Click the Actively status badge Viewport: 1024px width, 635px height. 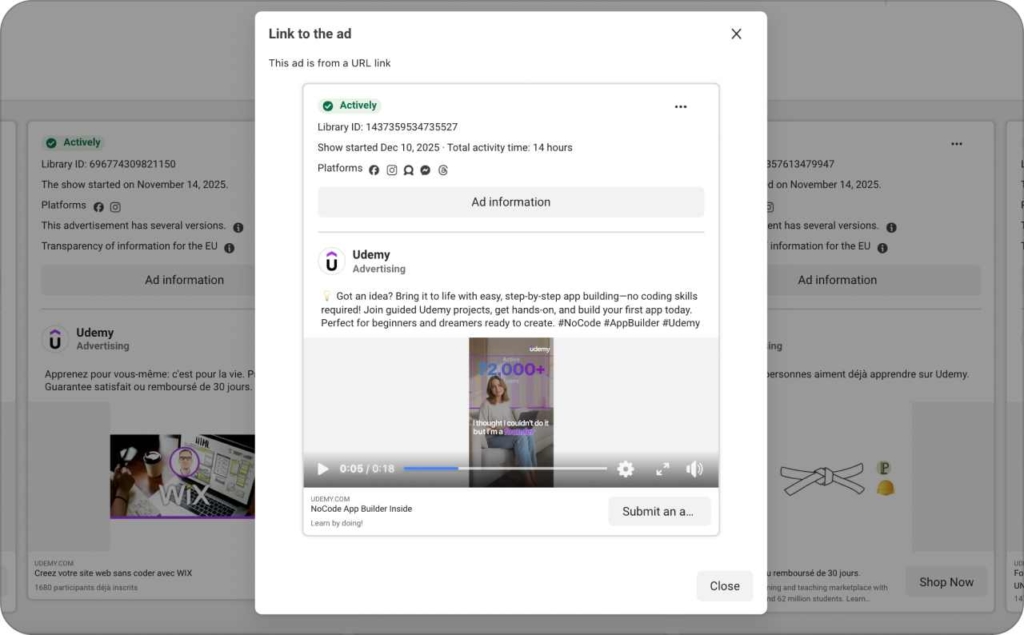point(351,105)
